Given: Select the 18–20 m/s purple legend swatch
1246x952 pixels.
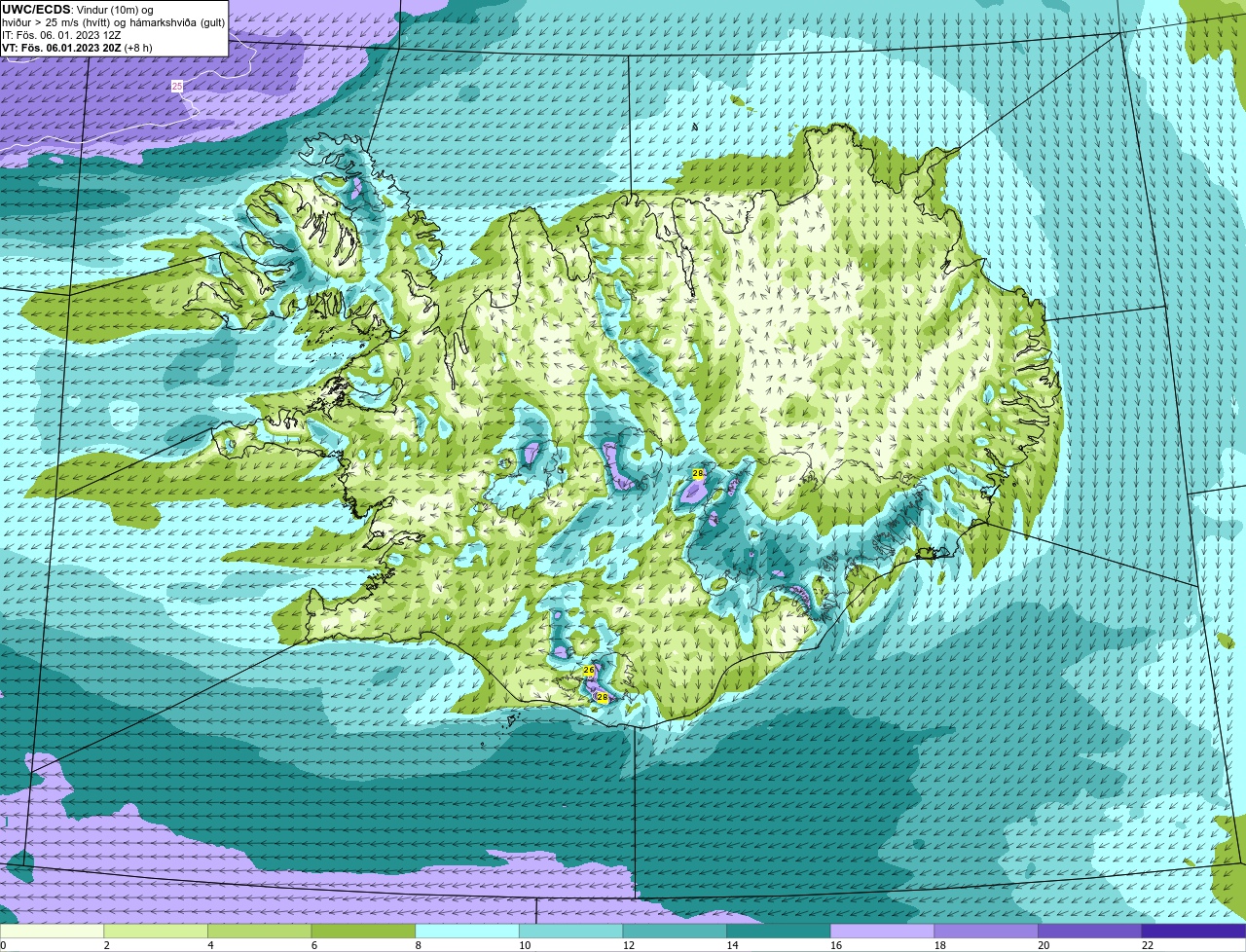Looking at the screenshot, I should point(986,932).
